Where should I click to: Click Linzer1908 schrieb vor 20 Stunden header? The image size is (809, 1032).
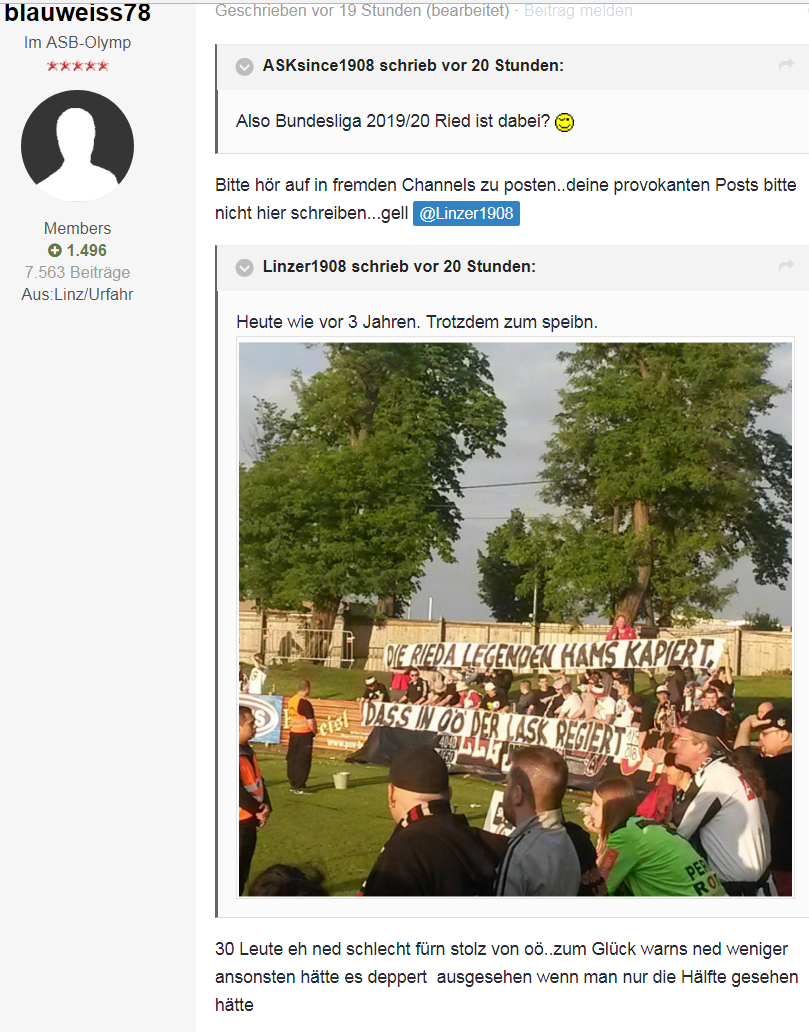[399, 266]
